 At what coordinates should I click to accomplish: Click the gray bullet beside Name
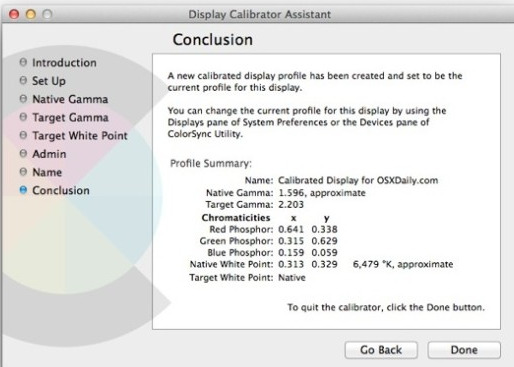point(23,172)
